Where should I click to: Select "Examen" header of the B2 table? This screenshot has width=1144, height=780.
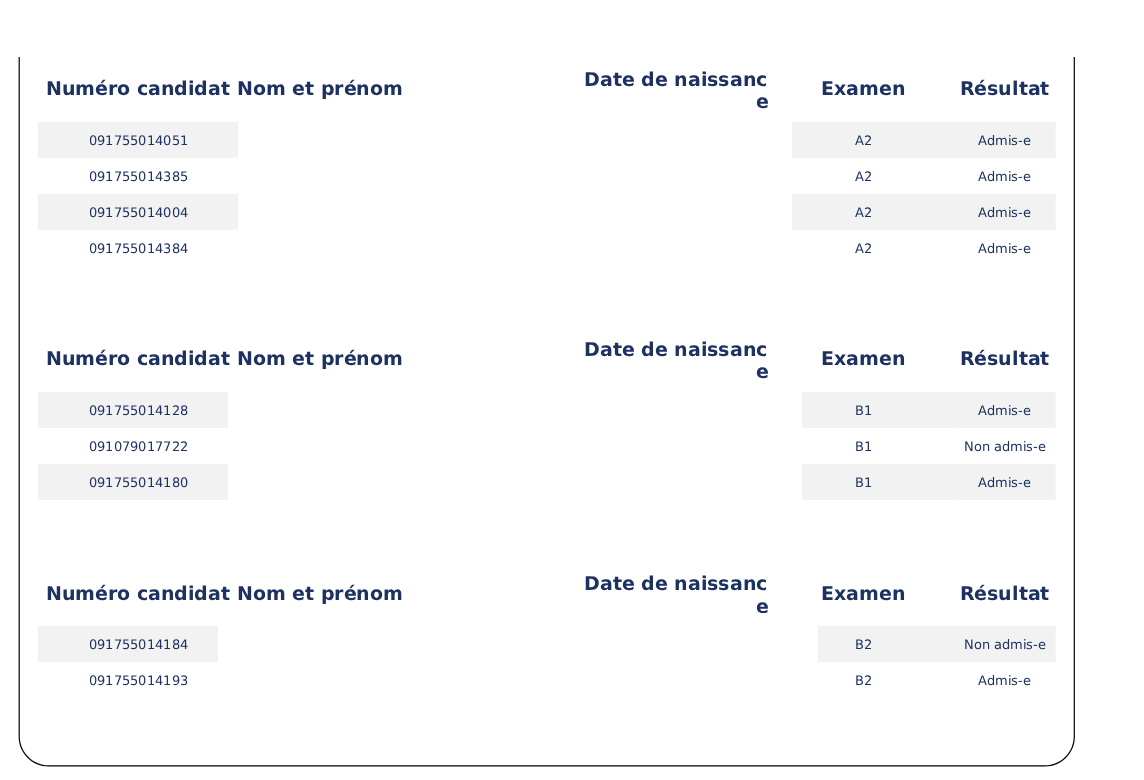pos(863,594)
